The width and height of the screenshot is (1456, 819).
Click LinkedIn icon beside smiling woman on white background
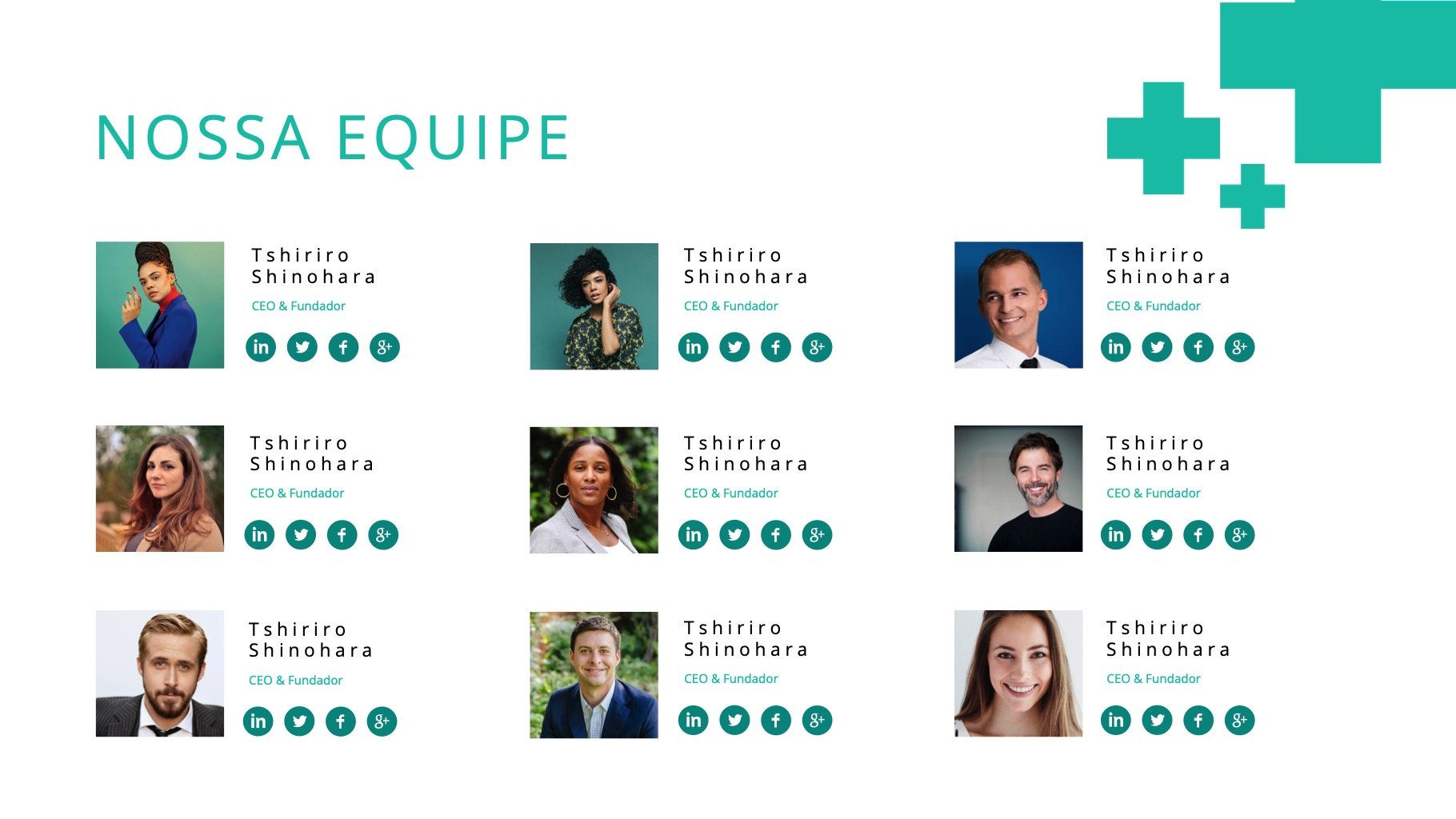tap(1116, 721)
